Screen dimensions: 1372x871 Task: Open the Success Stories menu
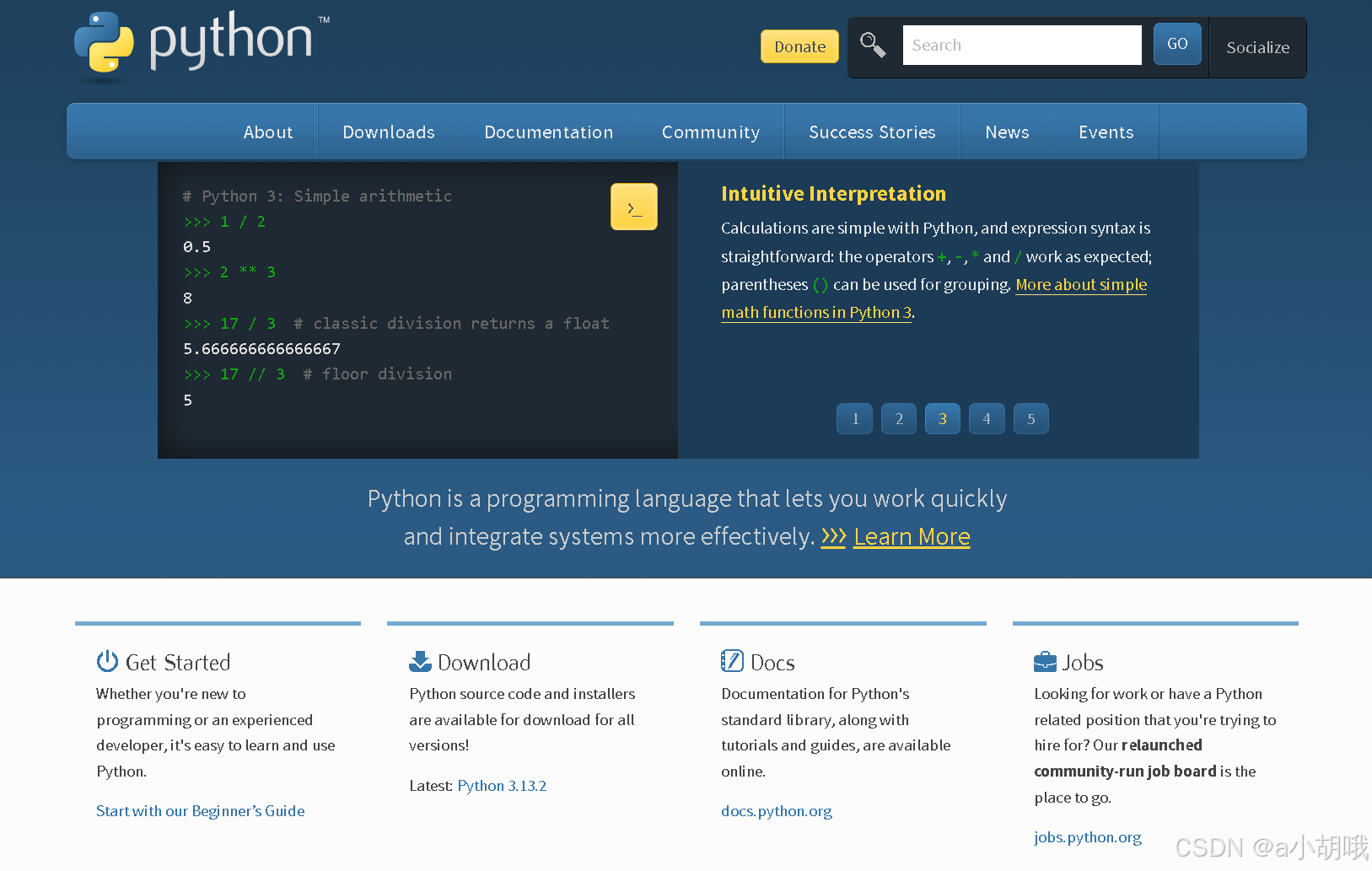tap(872, 132)
